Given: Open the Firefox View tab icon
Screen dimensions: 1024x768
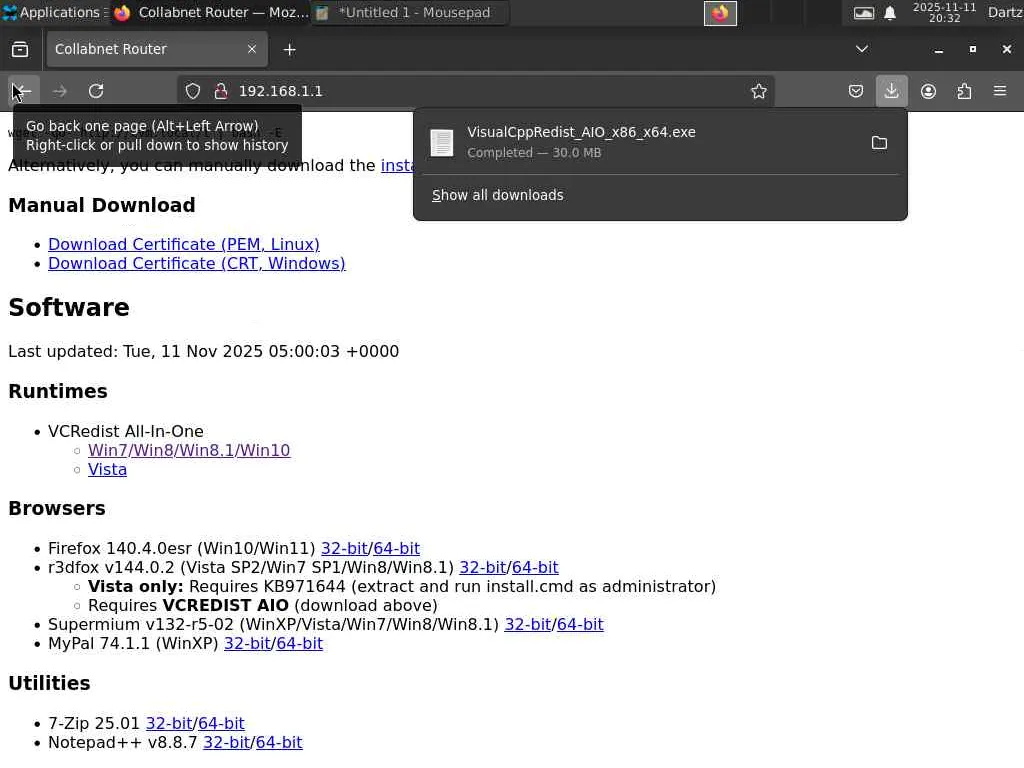Looking at the screenshot, I should [20, 50].
